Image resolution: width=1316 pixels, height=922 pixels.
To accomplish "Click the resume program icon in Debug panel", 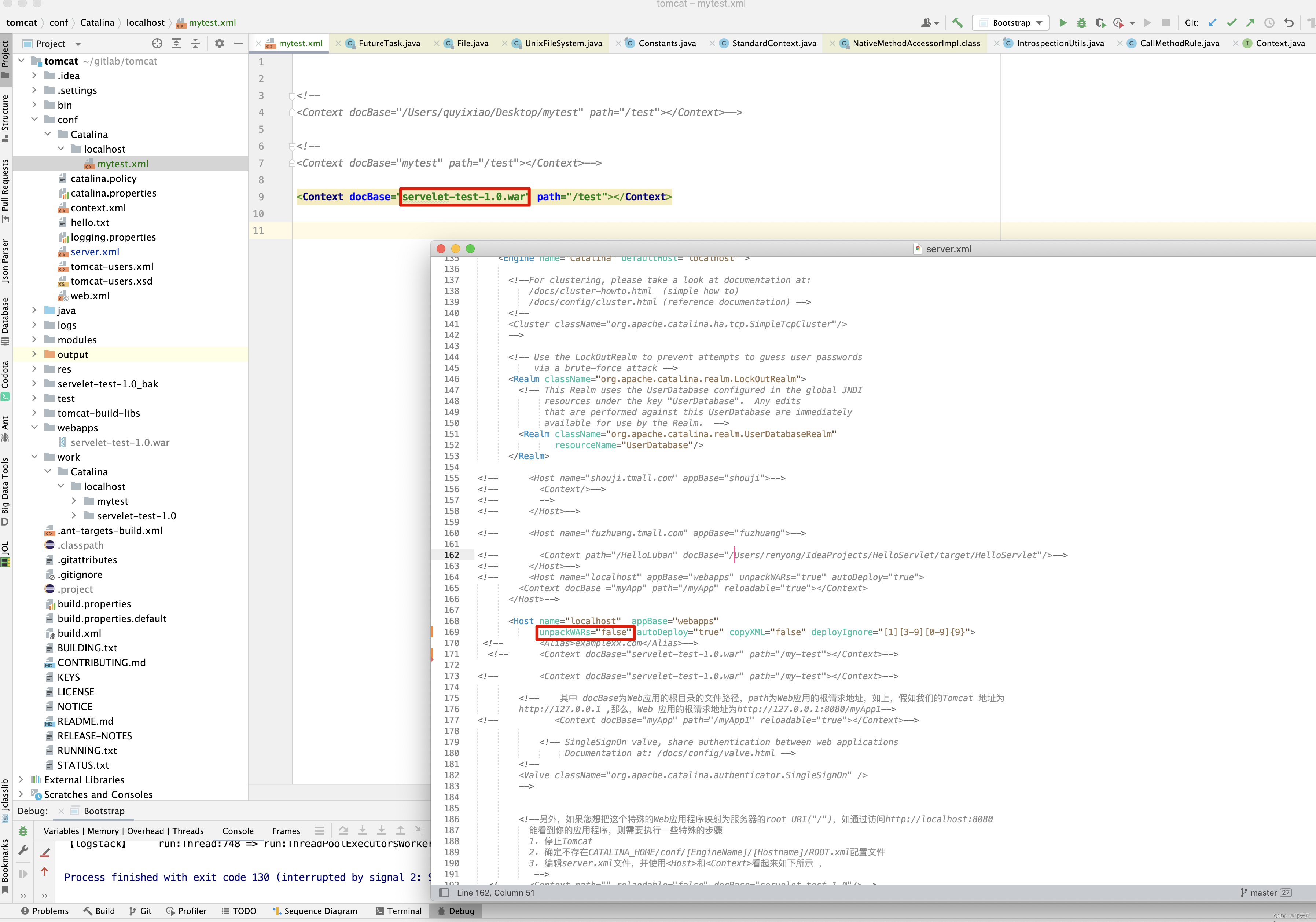I will click(x=23, y=874).
